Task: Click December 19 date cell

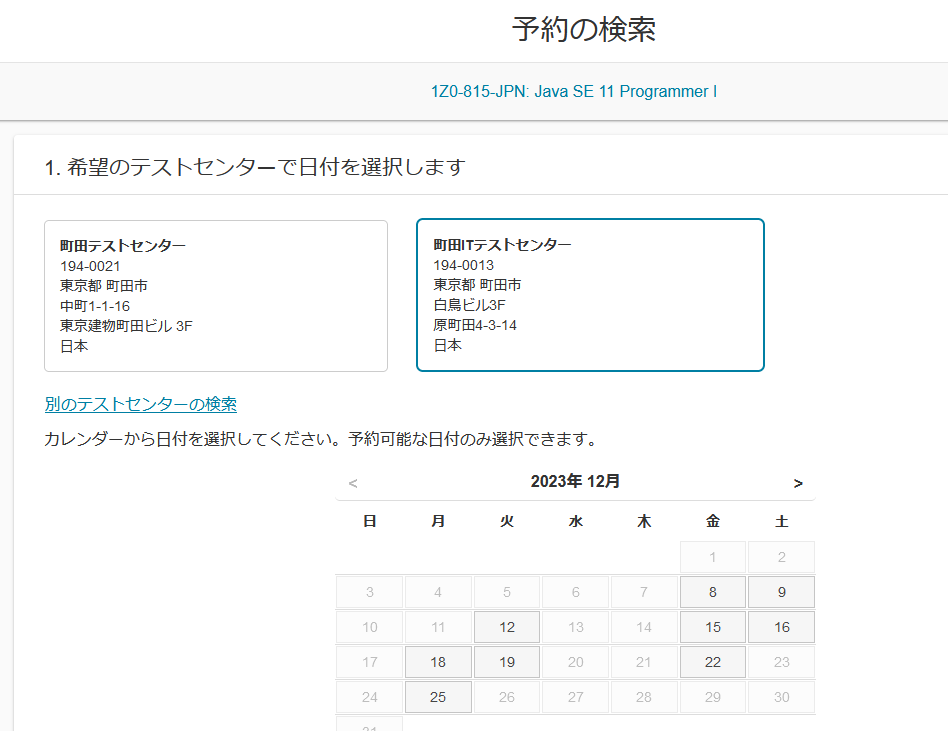Action: tap(507, 662)
